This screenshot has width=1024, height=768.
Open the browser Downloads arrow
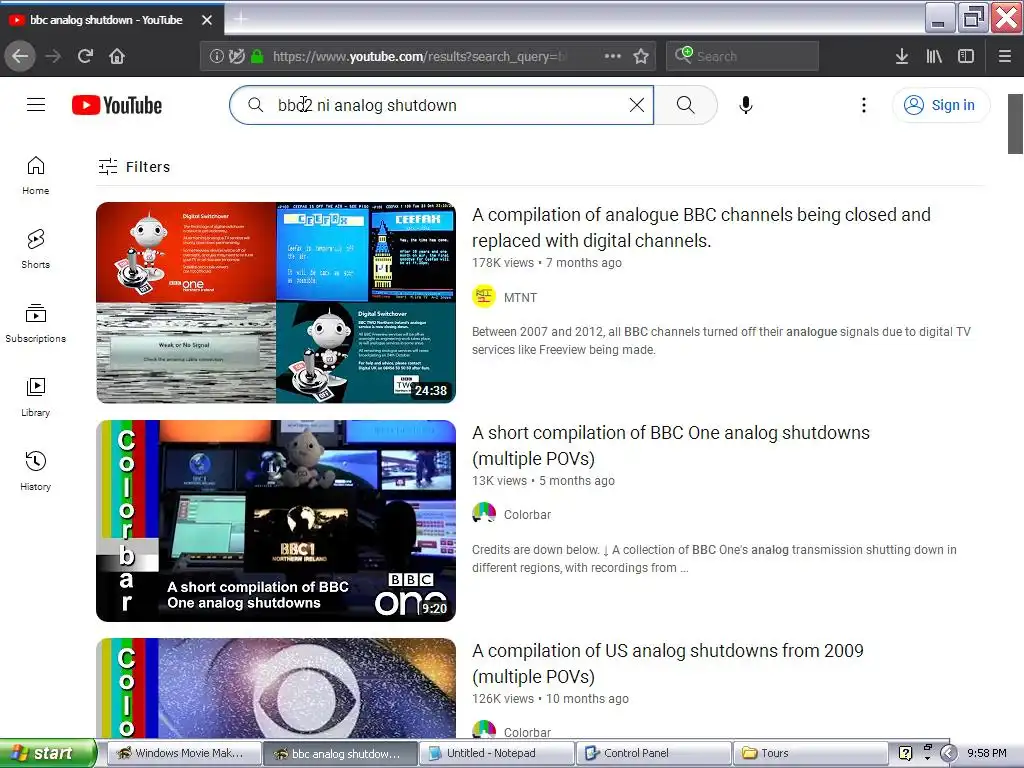[x=902, y=56]
